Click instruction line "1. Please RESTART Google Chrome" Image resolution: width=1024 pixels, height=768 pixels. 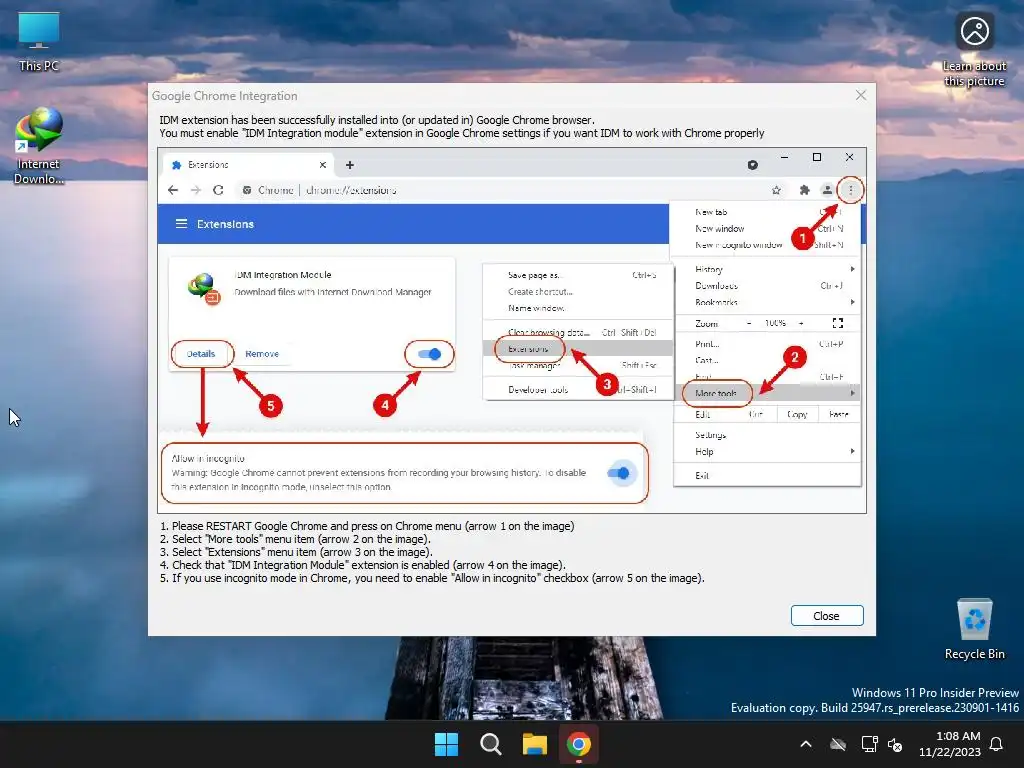[367, 526]
